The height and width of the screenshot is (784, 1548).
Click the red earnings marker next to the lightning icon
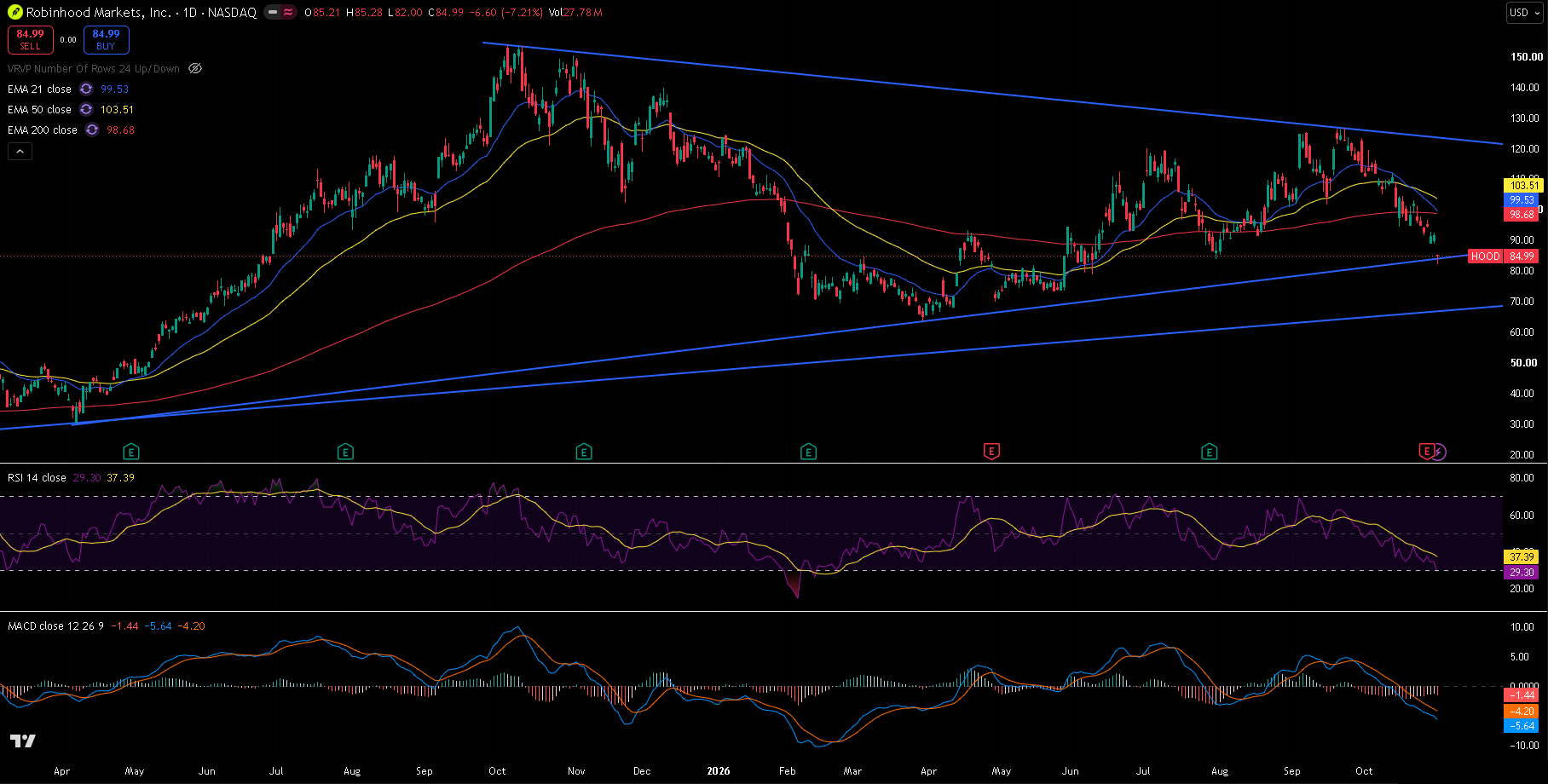[1426, 451]
